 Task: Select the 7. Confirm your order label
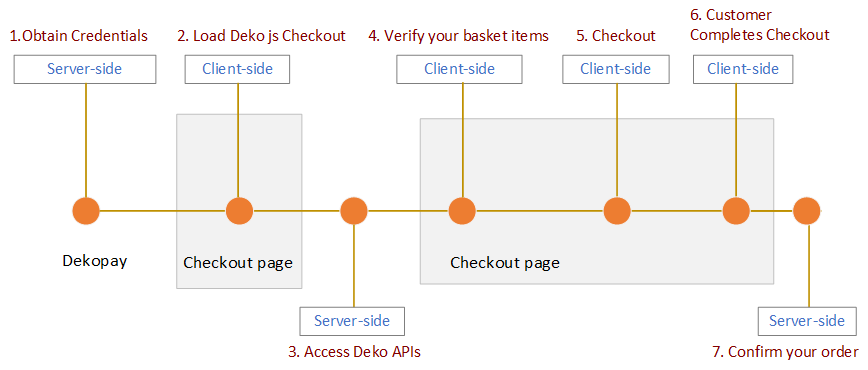tap(785, 351)
